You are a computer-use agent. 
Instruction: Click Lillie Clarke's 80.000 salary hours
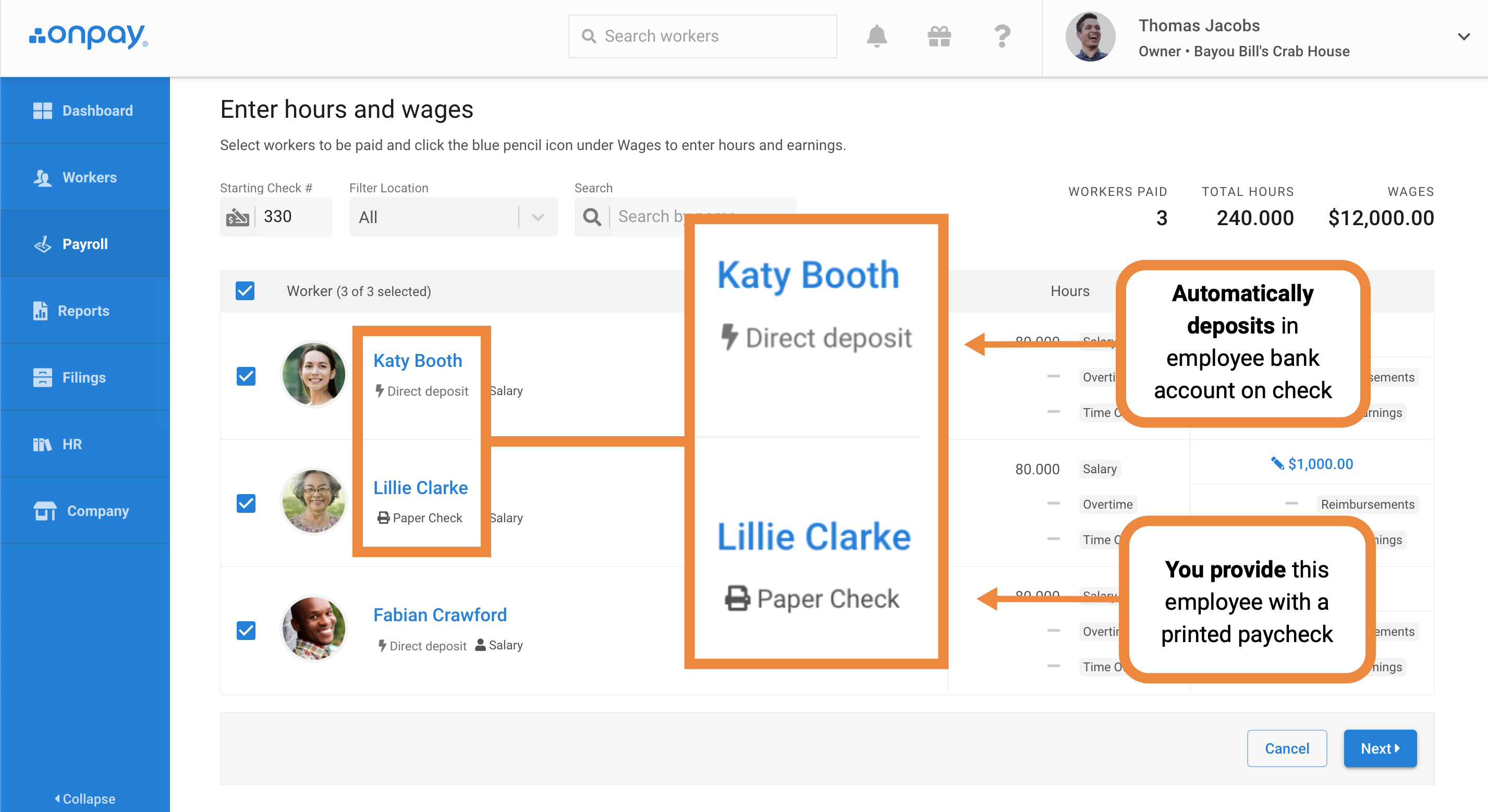[1038, 469]
